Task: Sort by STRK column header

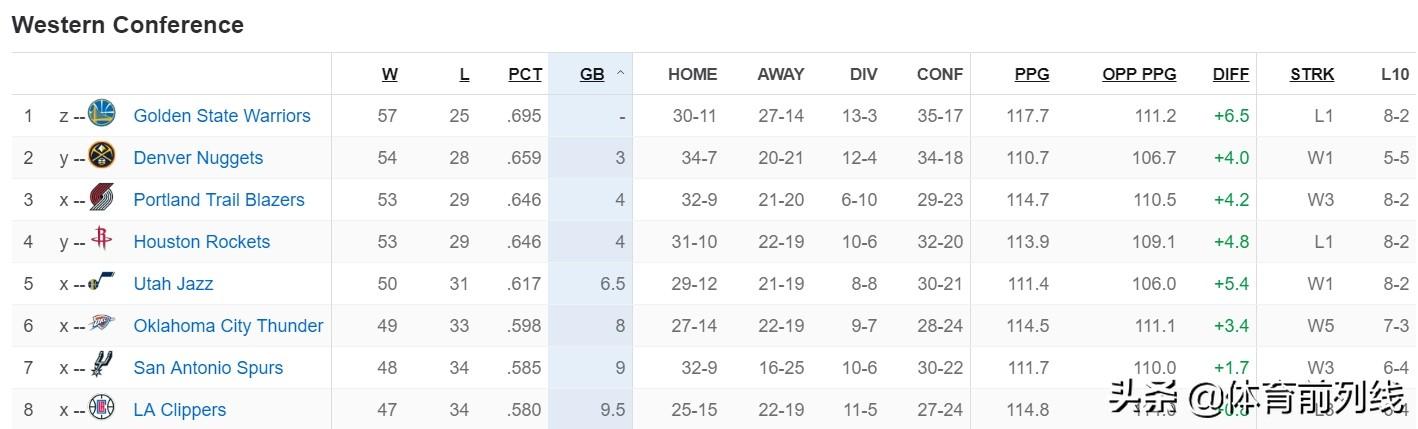Action: pos(1312,74)
